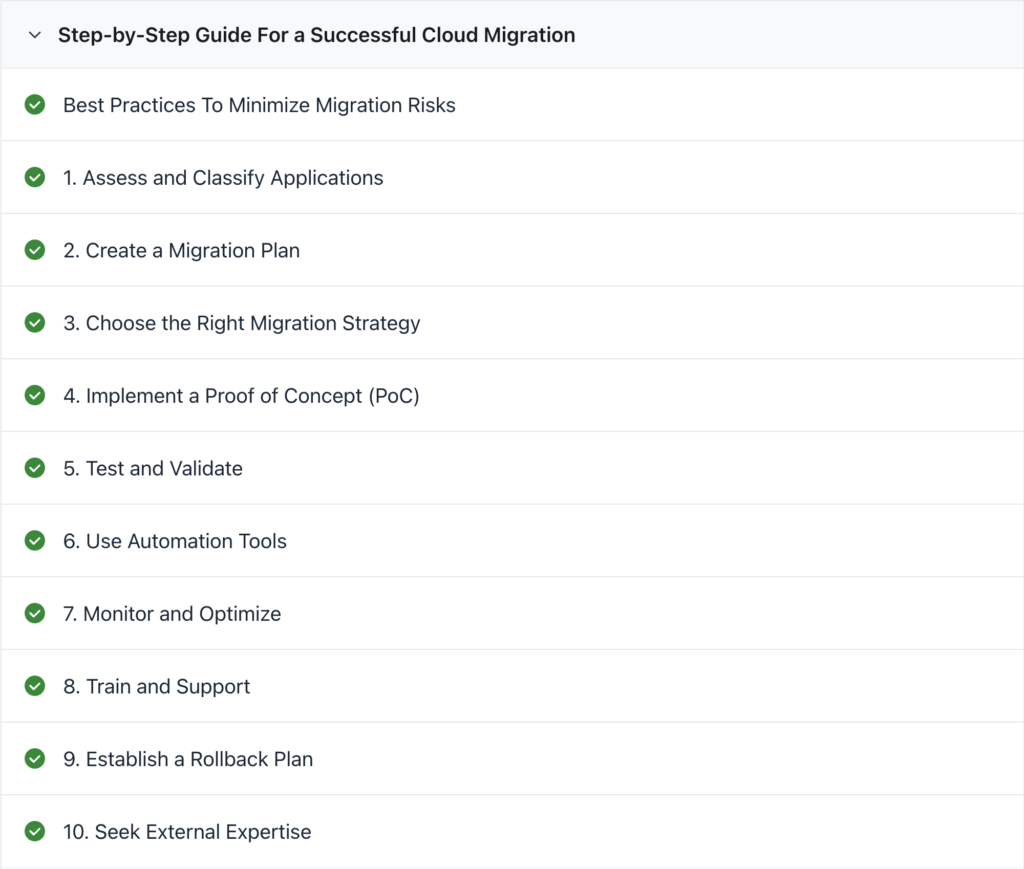1024x869 pixels.
Task: Select the checkmark icon for Assess and Classify Applications
Action: tap(35, 177)
